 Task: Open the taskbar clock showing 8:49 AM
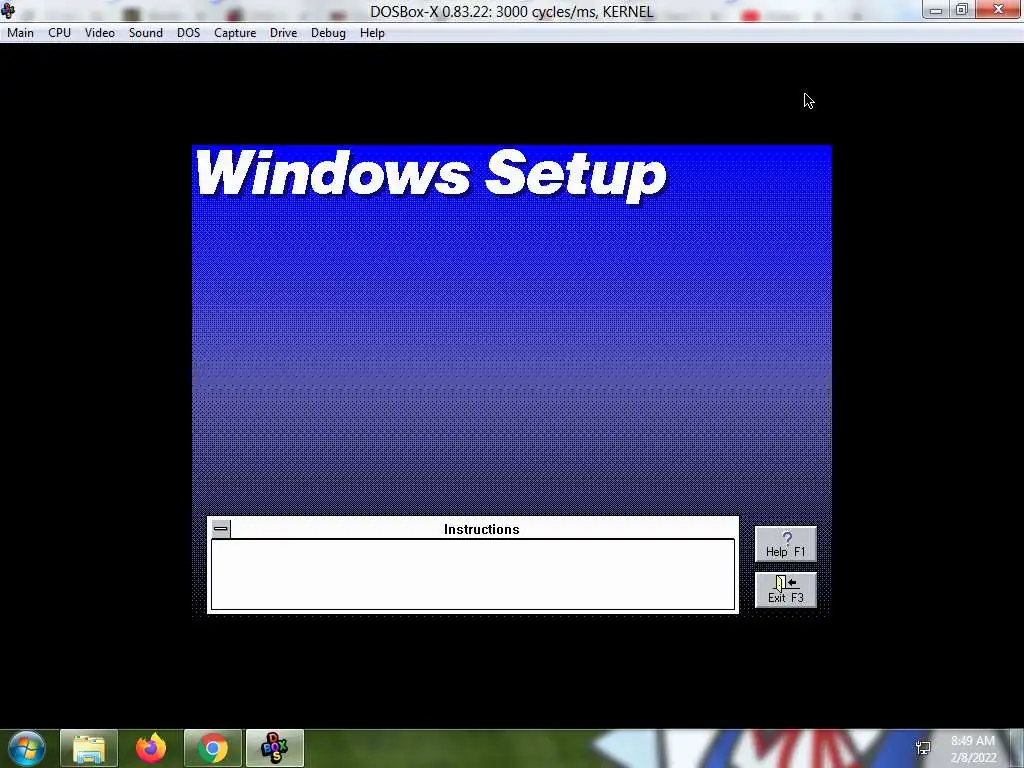click(973, 749)
